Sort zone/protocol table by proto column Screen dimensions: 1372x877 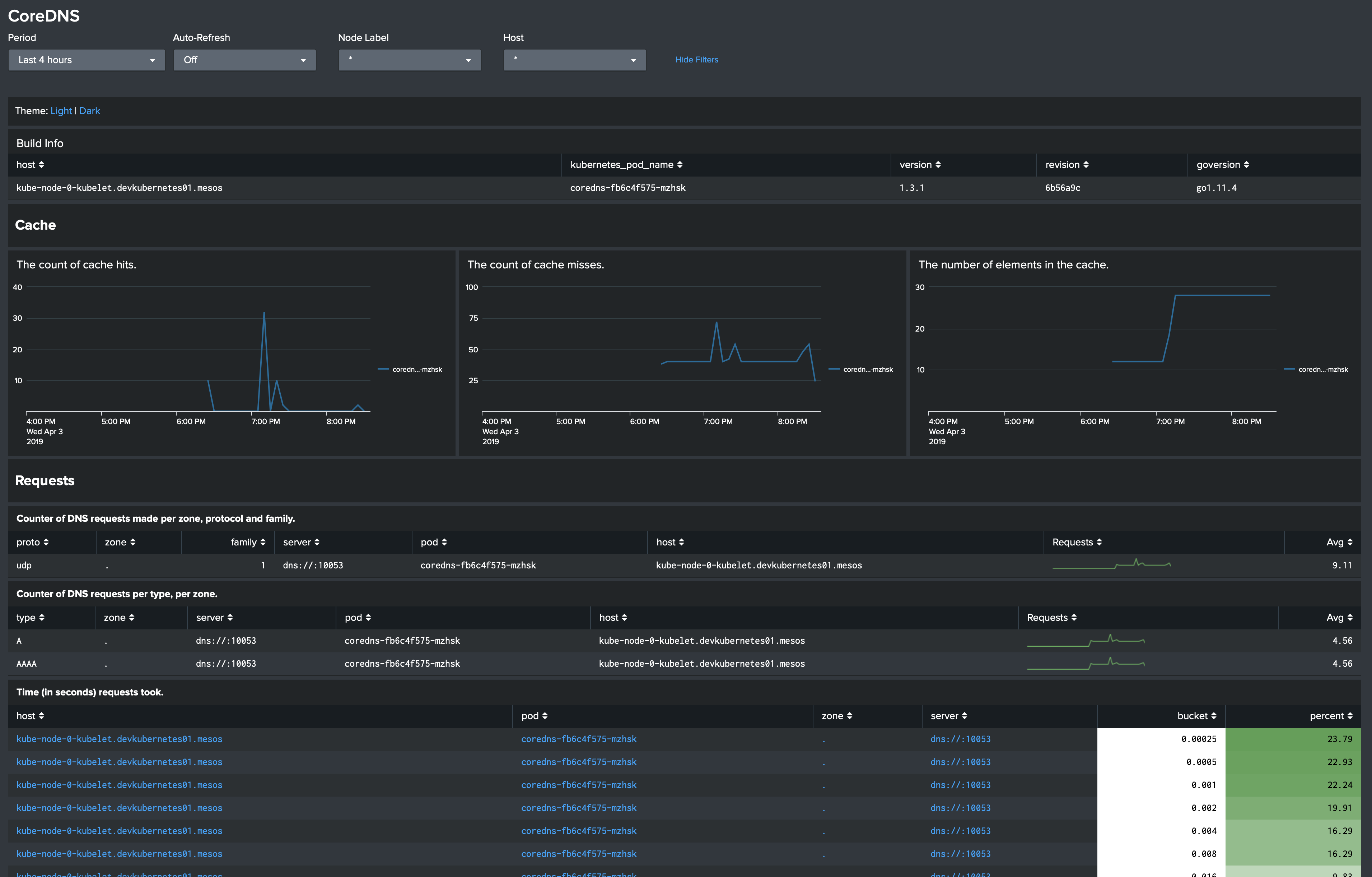pyautogui.click(x=32, y=542)
